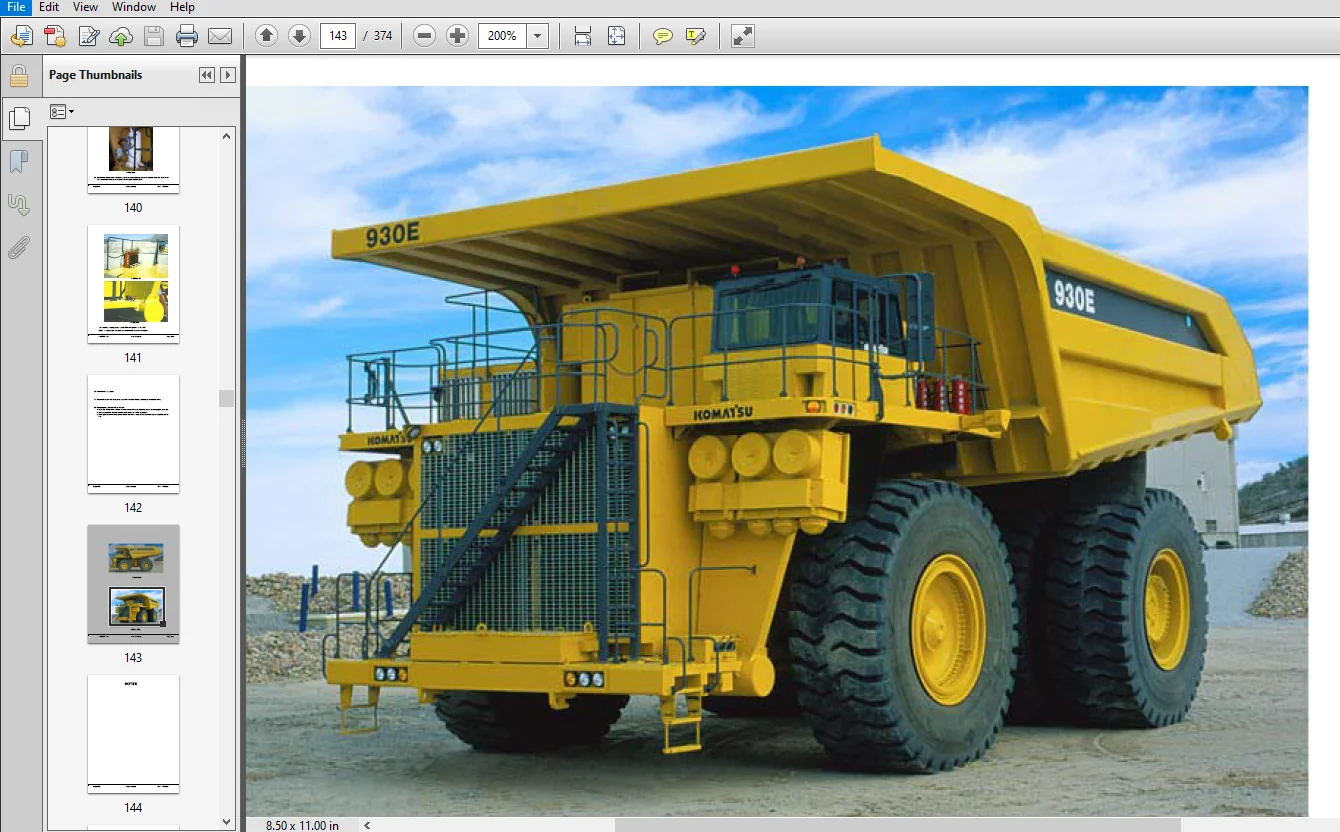Click the security padlock icon
Screen dimensions: 1340x832
pos(18,76)
